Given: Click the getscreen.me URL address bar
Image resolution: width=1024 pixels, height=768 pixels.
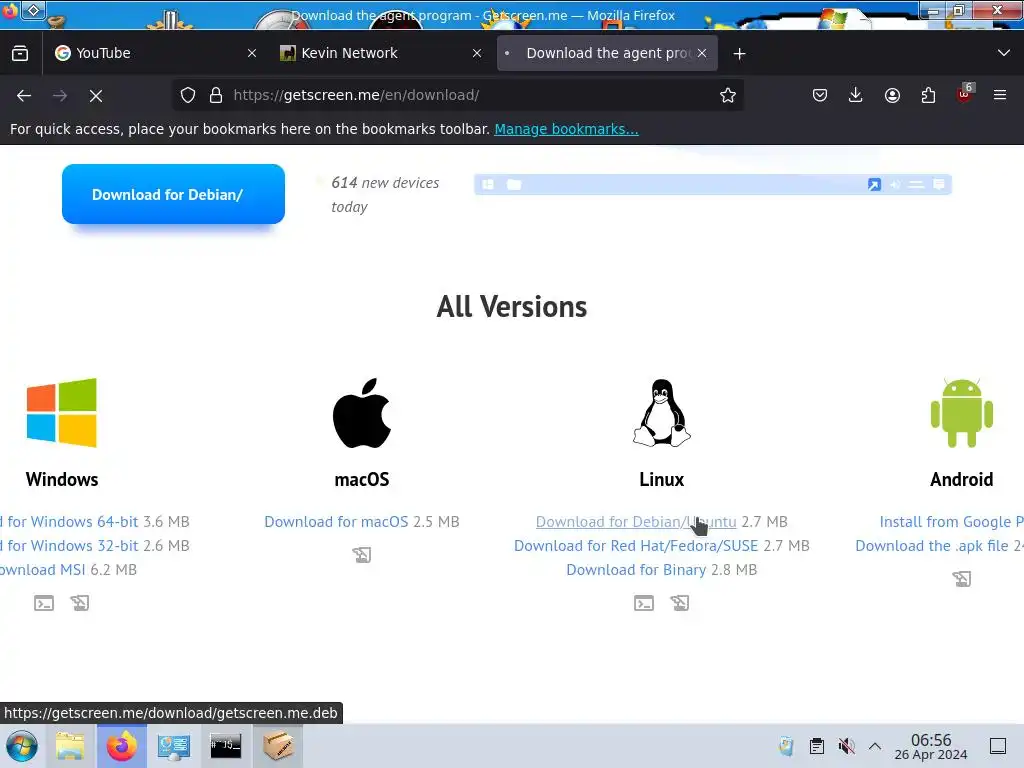Looking at the screenshot, I should pos(457,95).
